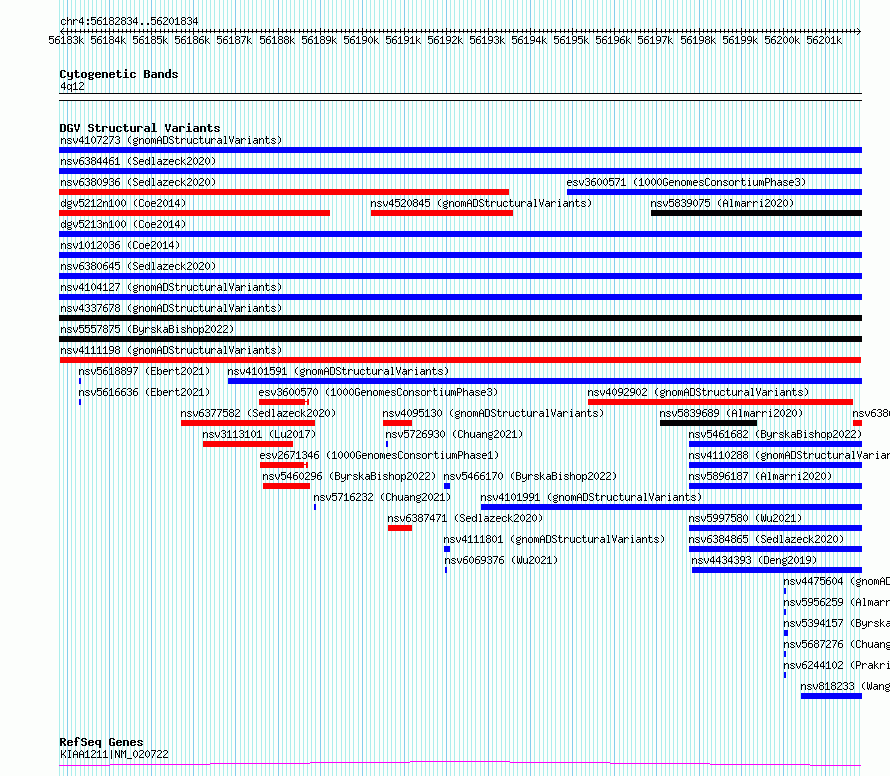Image resolution: width=890 pixels, height=776 pixels.
Task: Click the esv3600571 (1000GenomesConsortiumPhase3) label
Action: [x=686, y=182]
